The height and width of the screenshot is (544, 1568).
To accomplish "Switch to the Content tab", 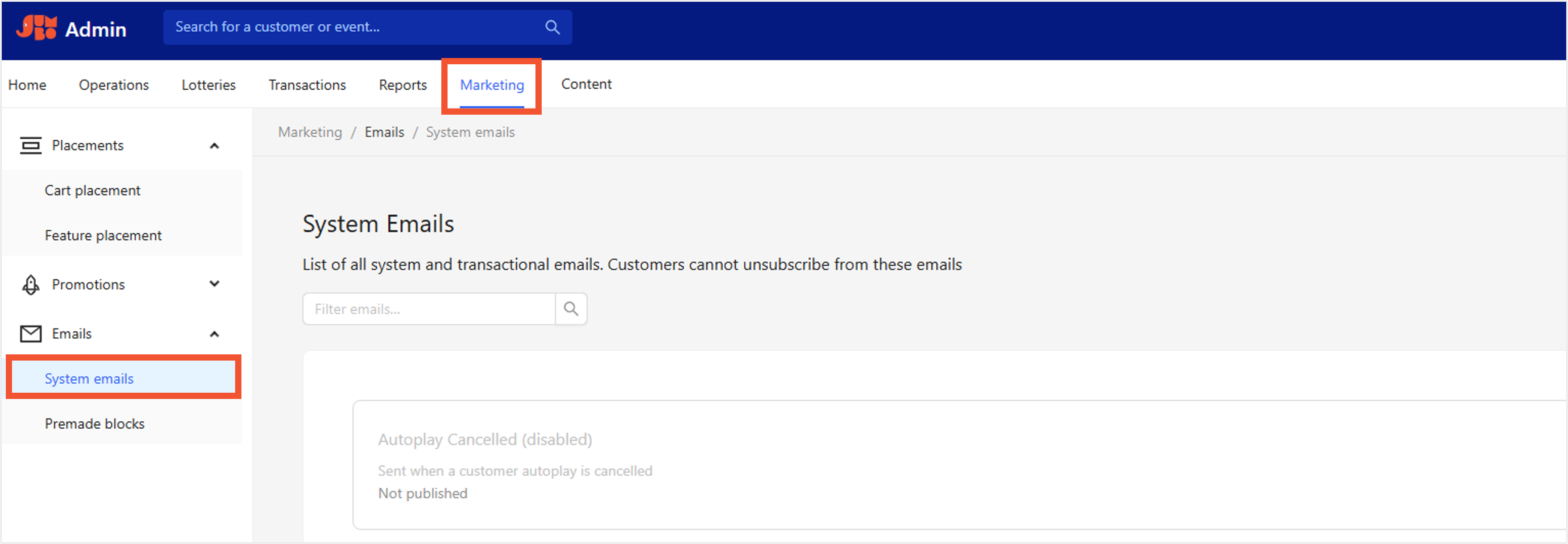I will click(x=586, y=85).
